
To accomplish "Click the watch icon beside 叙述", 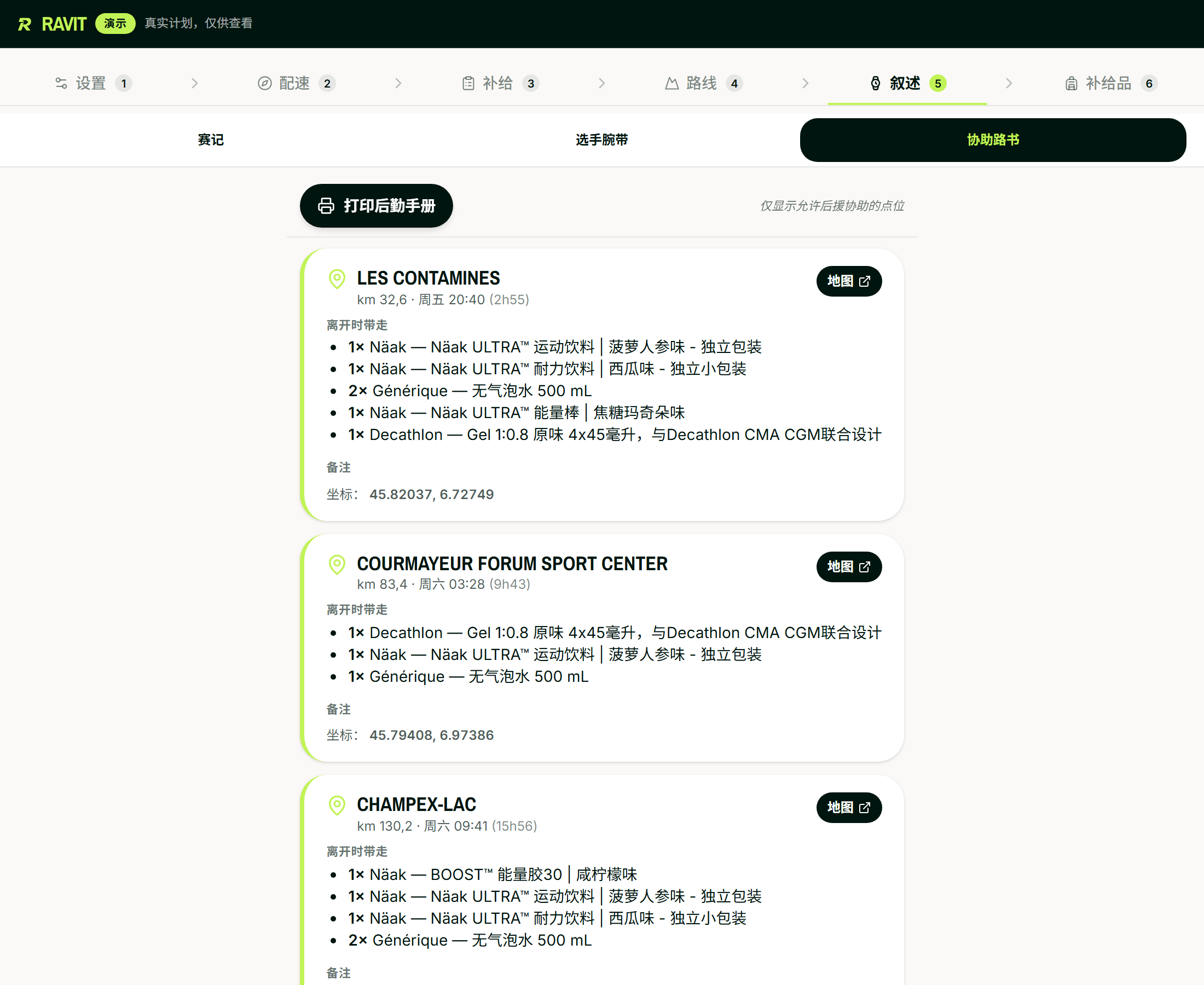I will [876, 83].
